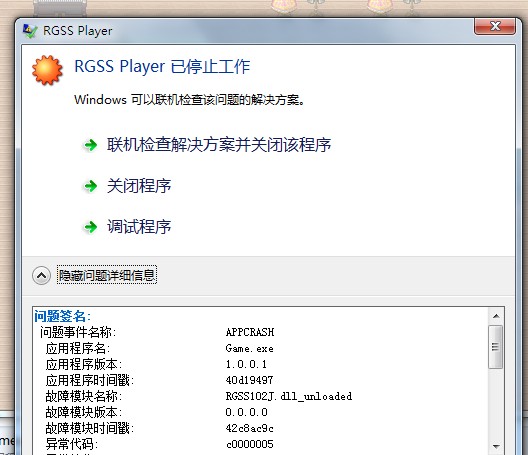Click the 异常代码 label
This screenshot has width=528, height=455.
pyautogui.click(x=72, y=444)
